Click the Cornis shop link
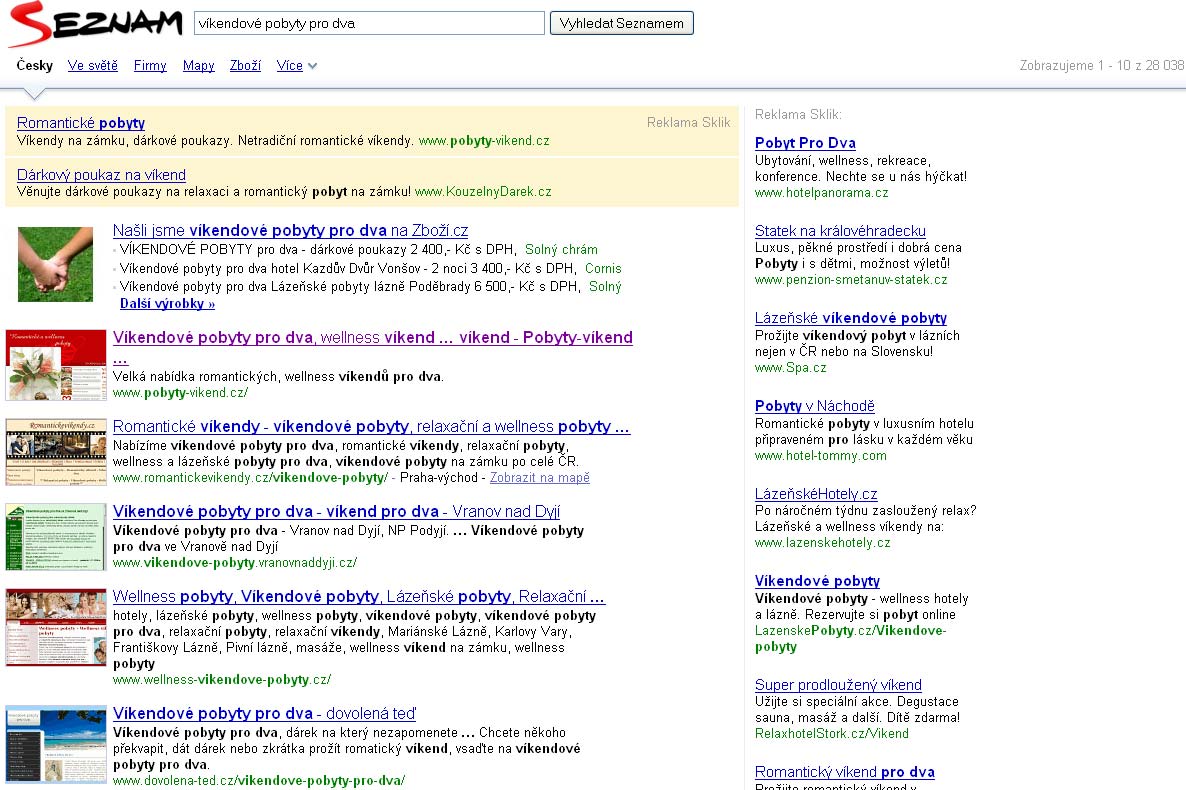Image resolution: width=1186 pixels, height=790 pixels. [x=603, y=268]
